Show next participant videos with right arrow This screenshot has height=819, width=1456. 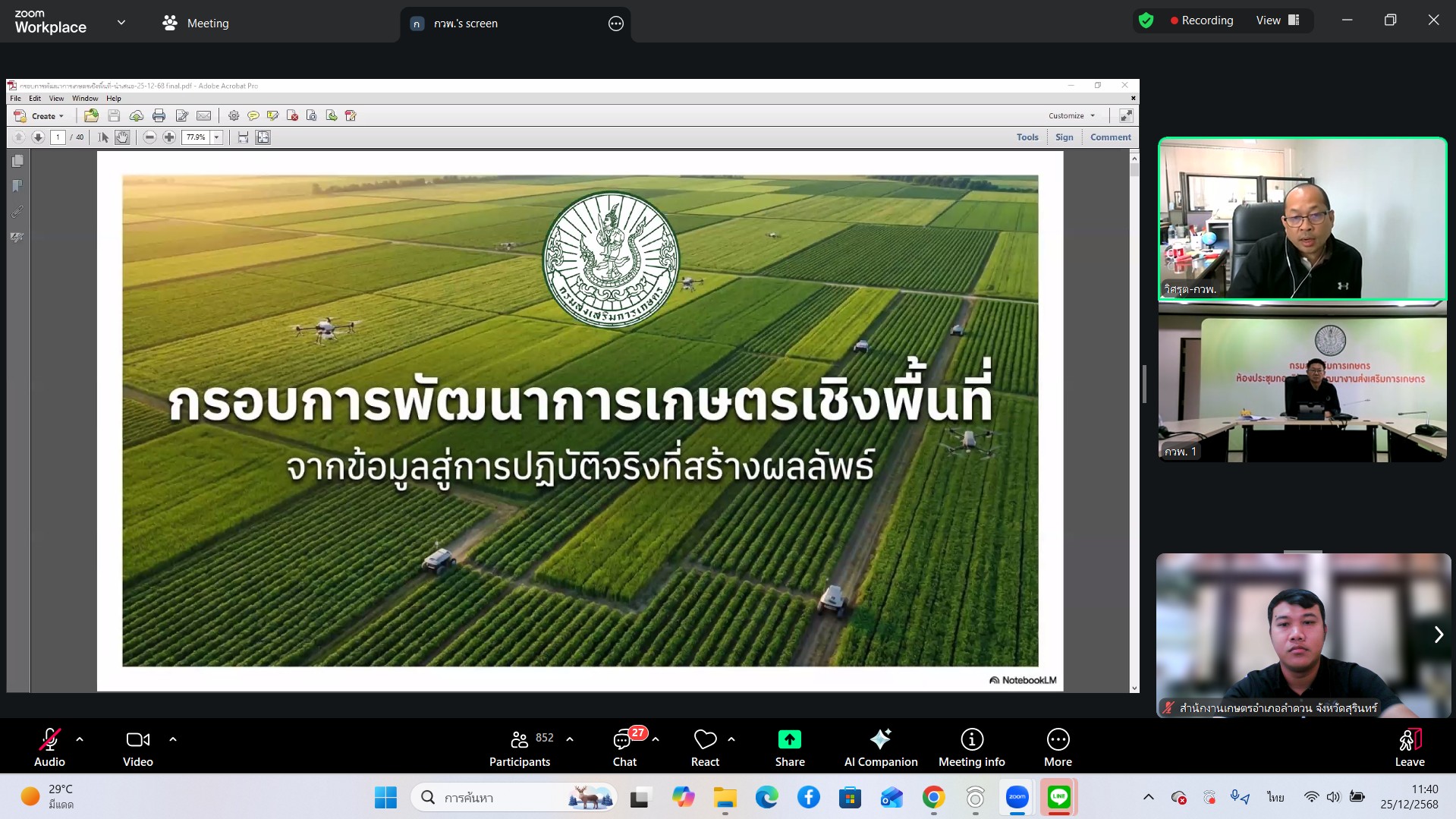pos(1438,635)
